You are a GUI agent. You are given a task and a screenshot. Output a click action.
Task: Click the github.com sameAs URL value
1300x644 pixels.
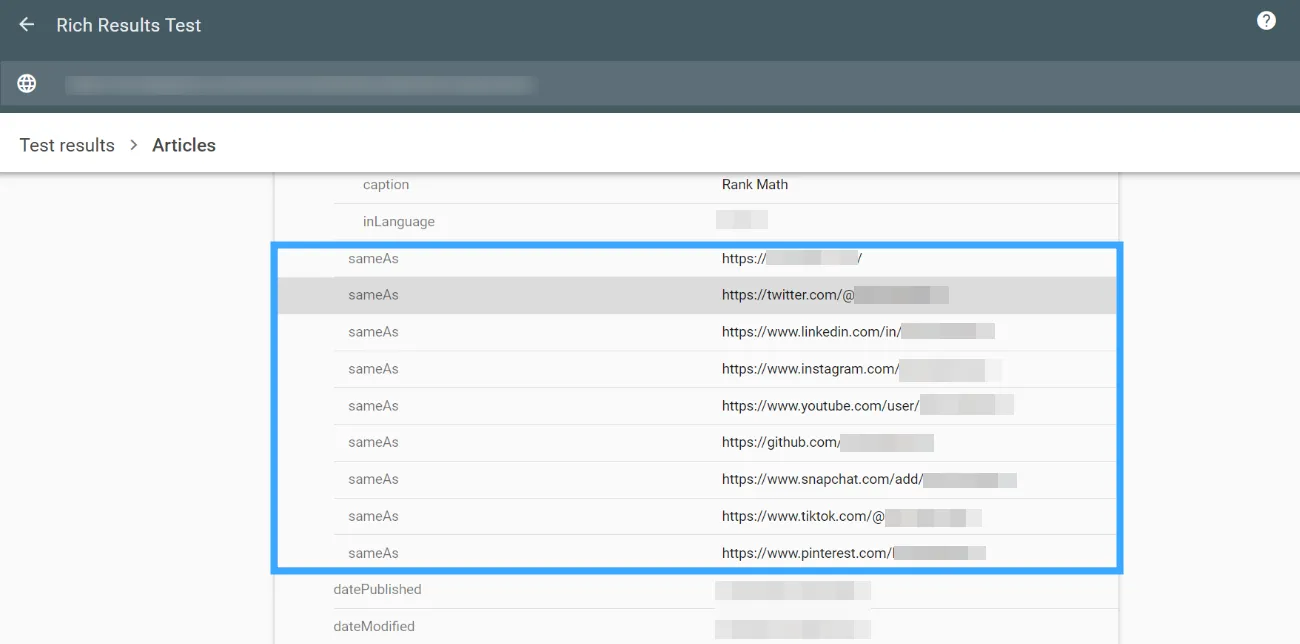[828, 442]
